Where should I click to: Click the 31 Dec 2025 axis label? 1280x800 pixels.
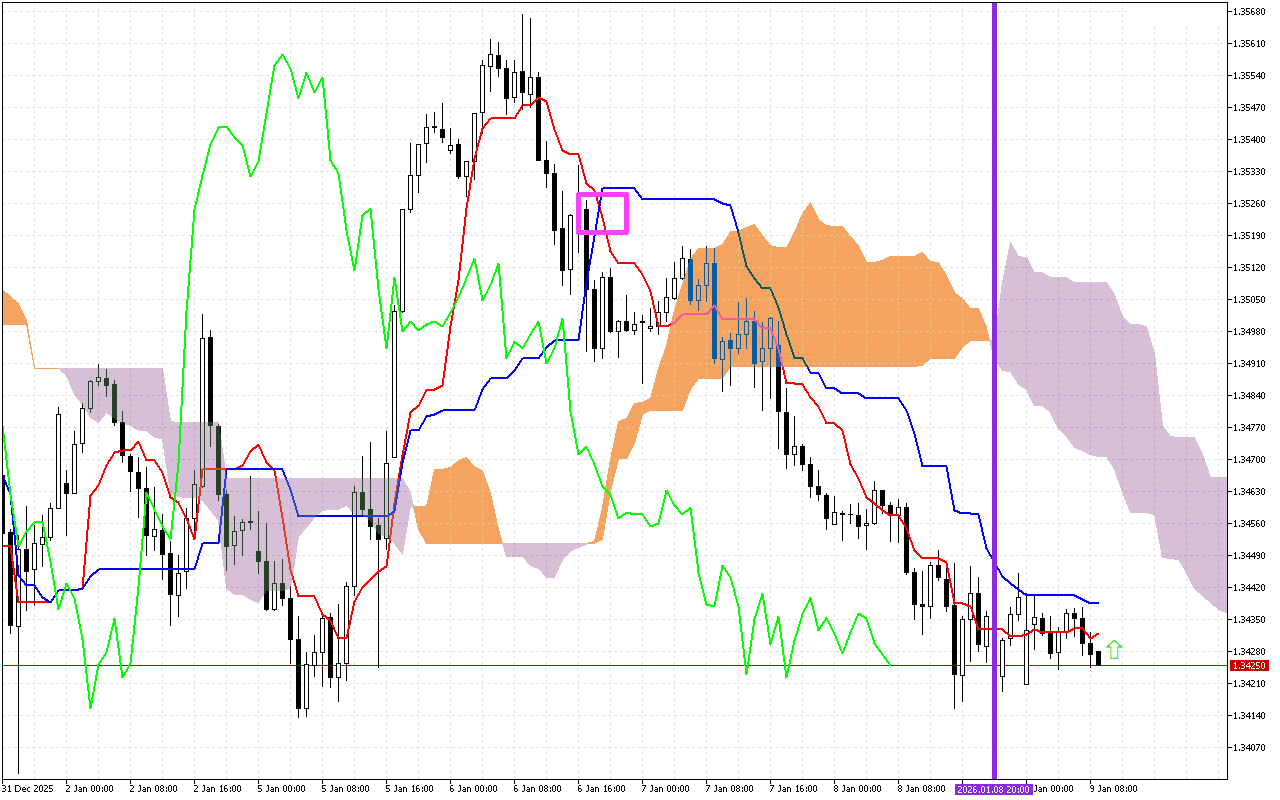click(27, 788)
